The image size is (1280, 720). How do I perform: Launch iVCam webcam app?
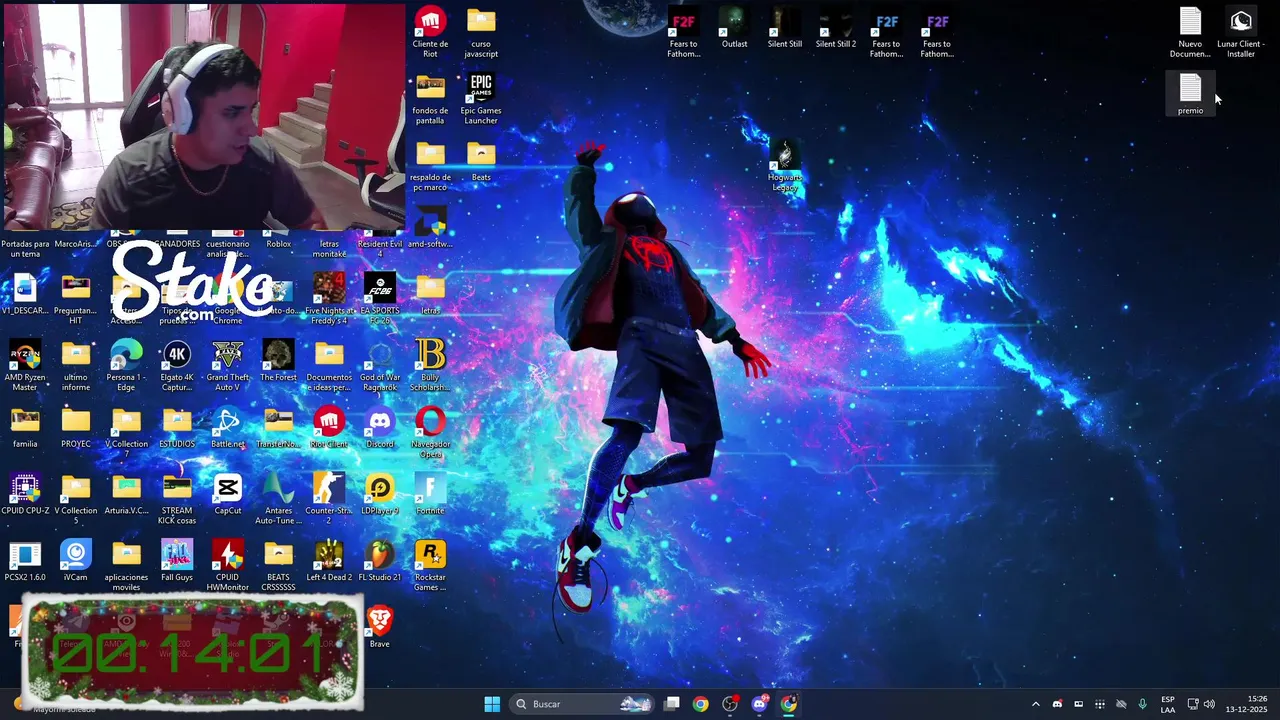pyautogui.click(x=76, y=562)
